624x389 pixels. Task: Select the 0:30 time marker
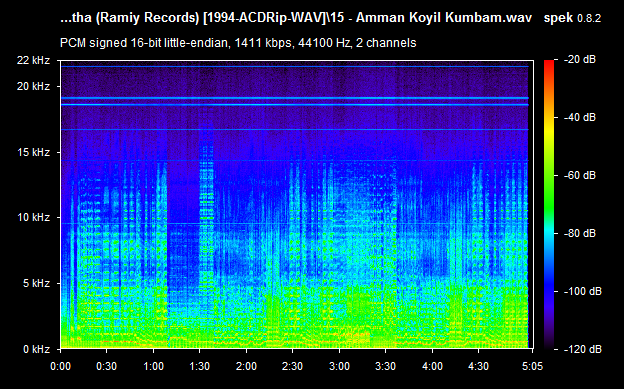tap(107, 366)
